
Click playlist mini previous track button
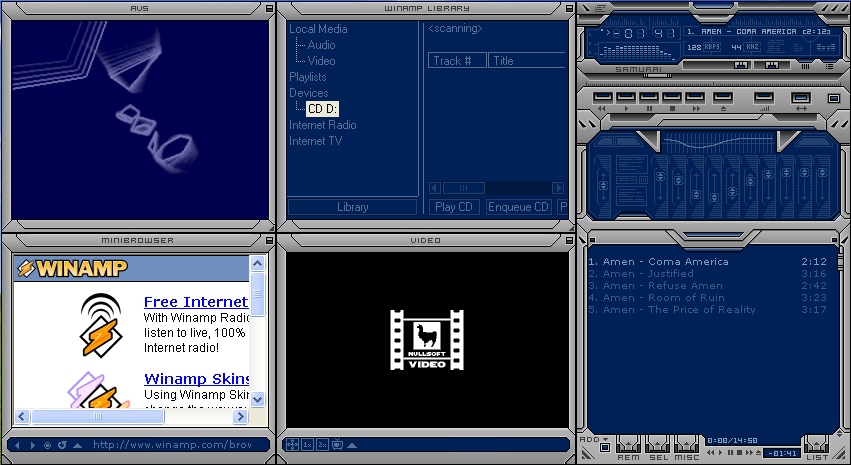click(x=710, y=453)
